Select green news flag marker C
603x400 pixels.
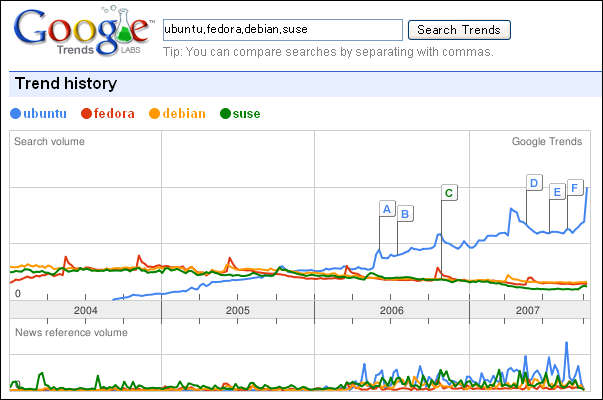(x=449, y=193)
